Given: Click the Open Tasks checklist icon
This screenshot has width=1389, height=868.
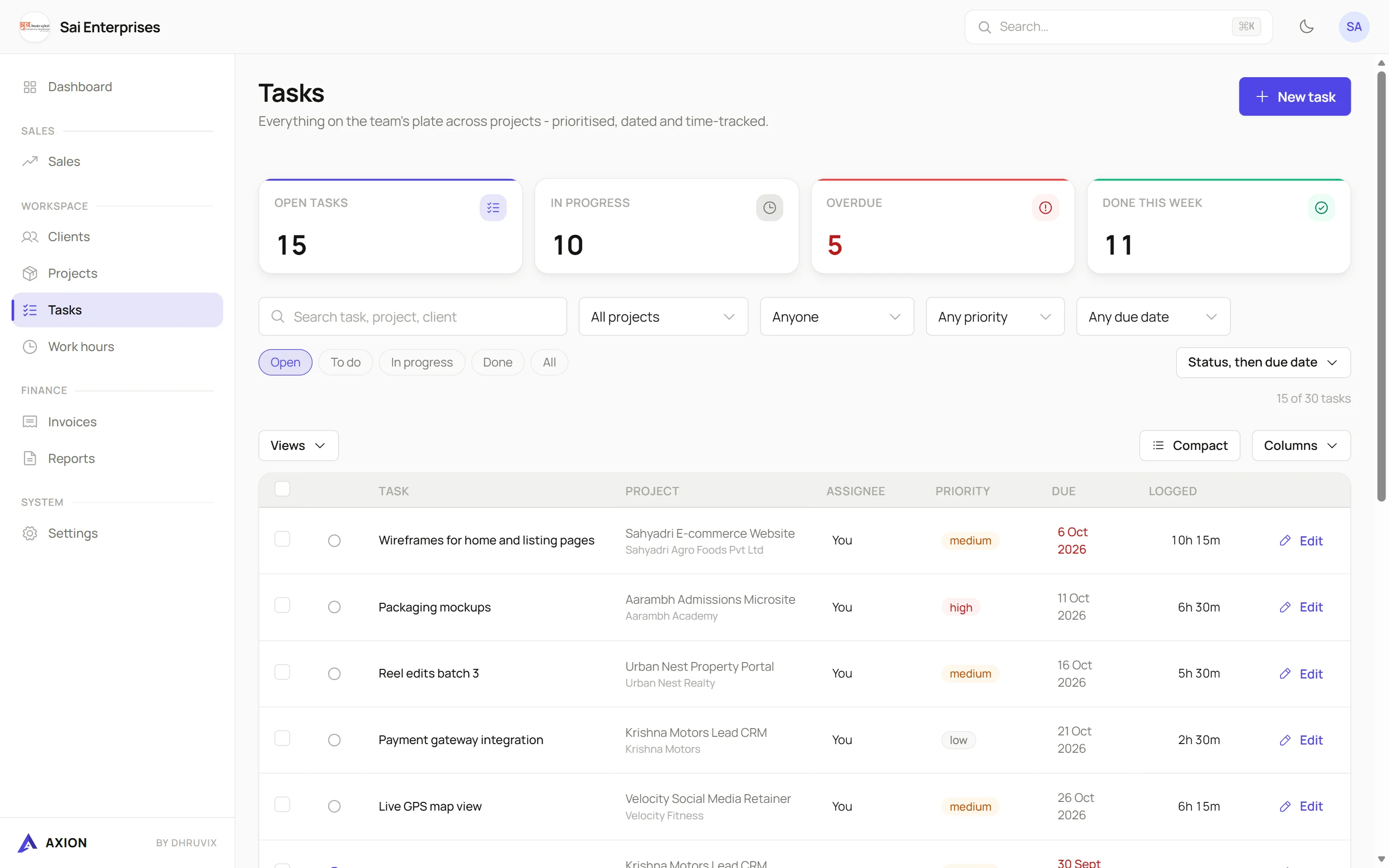Looking at the screenshot, I should pos(493,208).
